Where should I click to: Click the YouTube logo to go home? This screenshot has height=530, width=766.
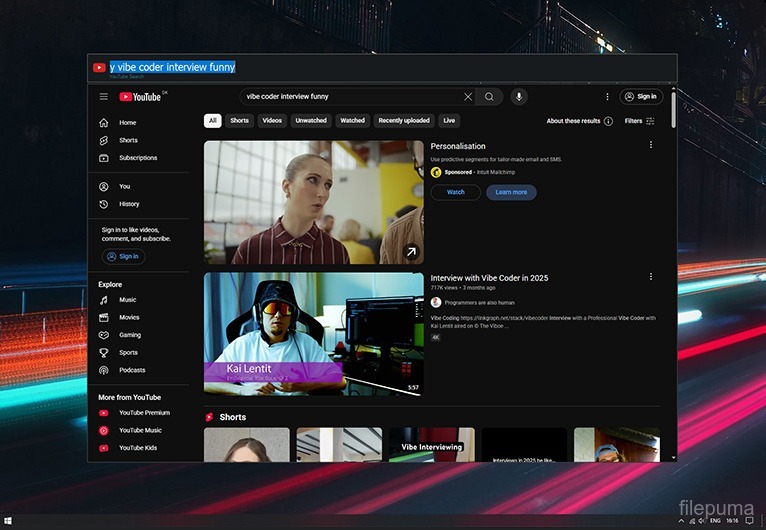click(141, 97)
